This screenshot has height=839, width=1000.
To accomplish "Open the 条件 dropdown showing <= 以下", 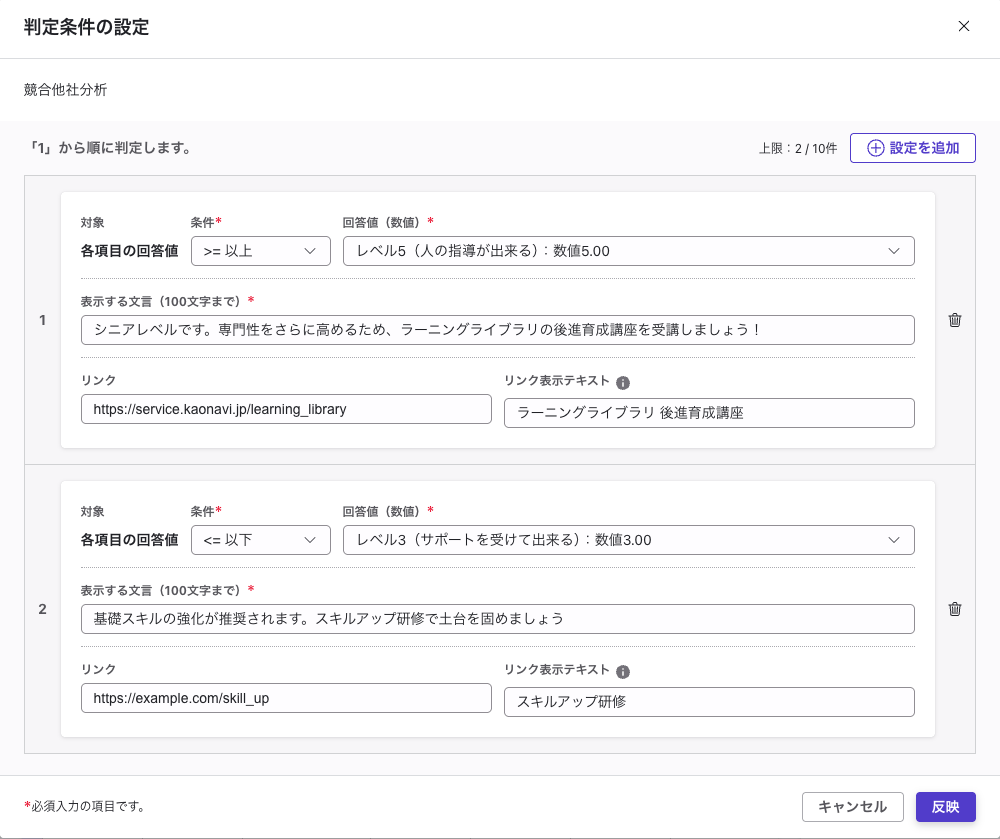I will pos(260,540).
